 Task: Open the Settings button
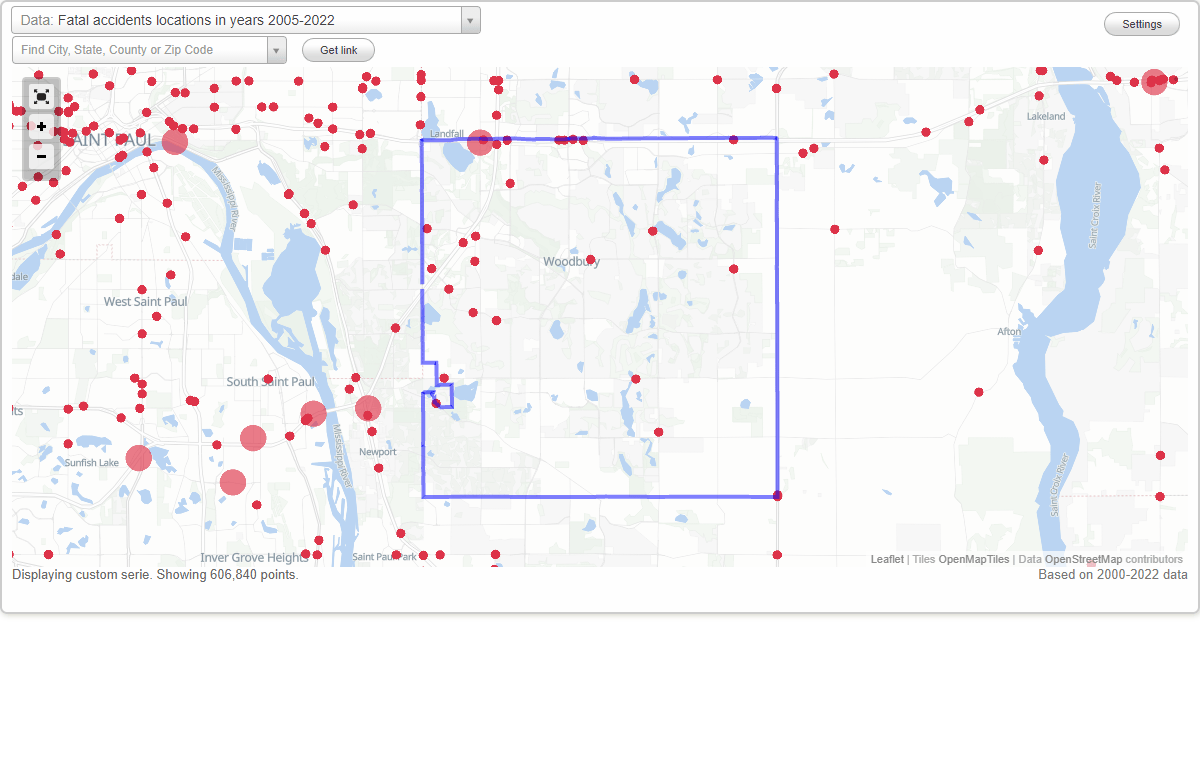1142,25
